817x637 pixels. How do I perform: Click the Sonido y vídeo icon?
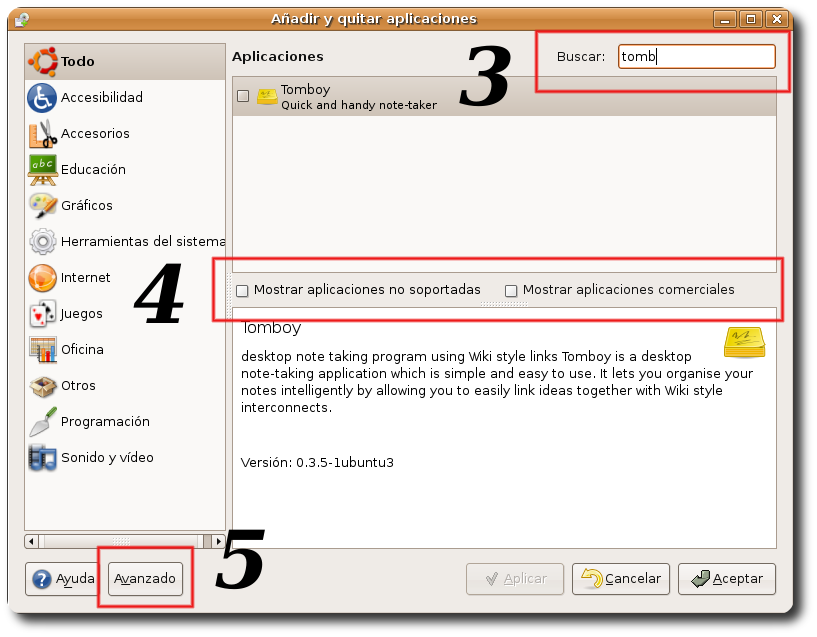[42, 457]
